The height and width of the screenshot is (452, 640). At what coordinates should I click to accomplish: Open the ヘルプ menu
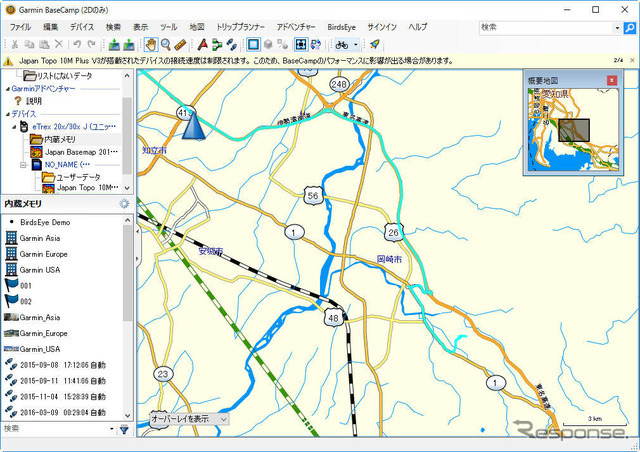coord(418,27)
